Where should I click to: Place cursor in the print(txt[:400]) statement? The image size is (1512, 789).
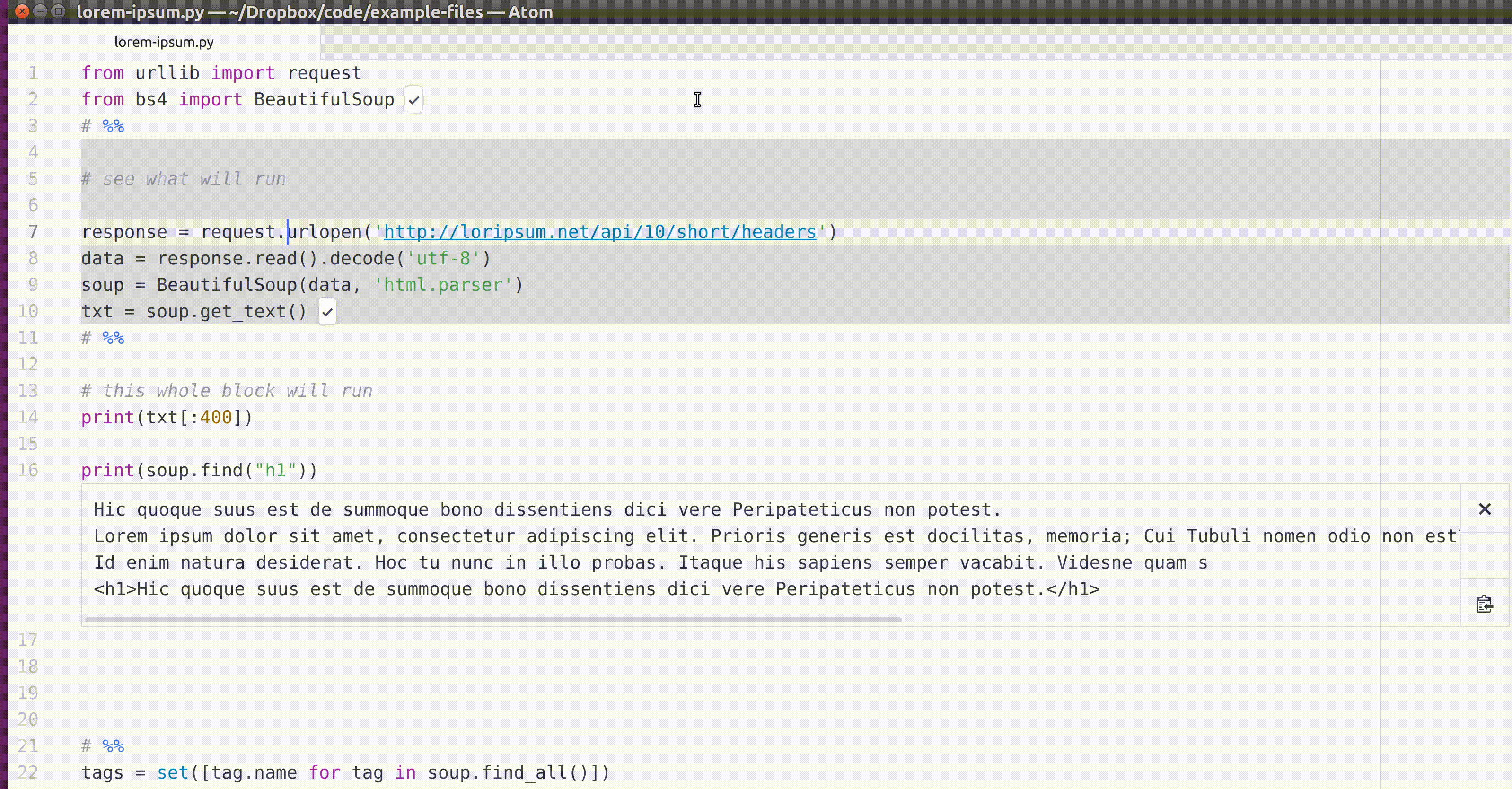166,417
